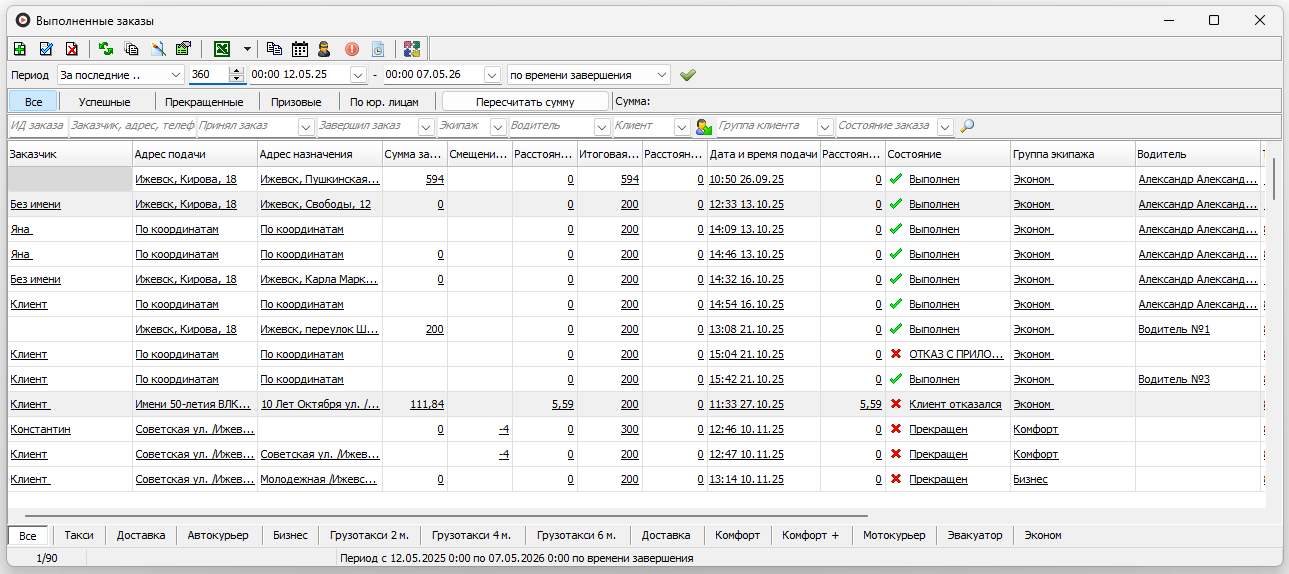1289x574 pixels.
Task: Open the 'Принял заказ' dropdown
Action: (x=306, y=126)
